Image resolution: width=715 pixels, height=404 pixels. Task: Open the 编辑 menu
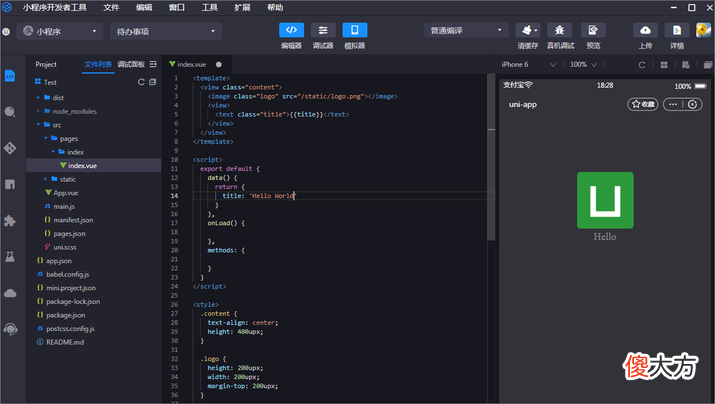[x=144, y=7]
